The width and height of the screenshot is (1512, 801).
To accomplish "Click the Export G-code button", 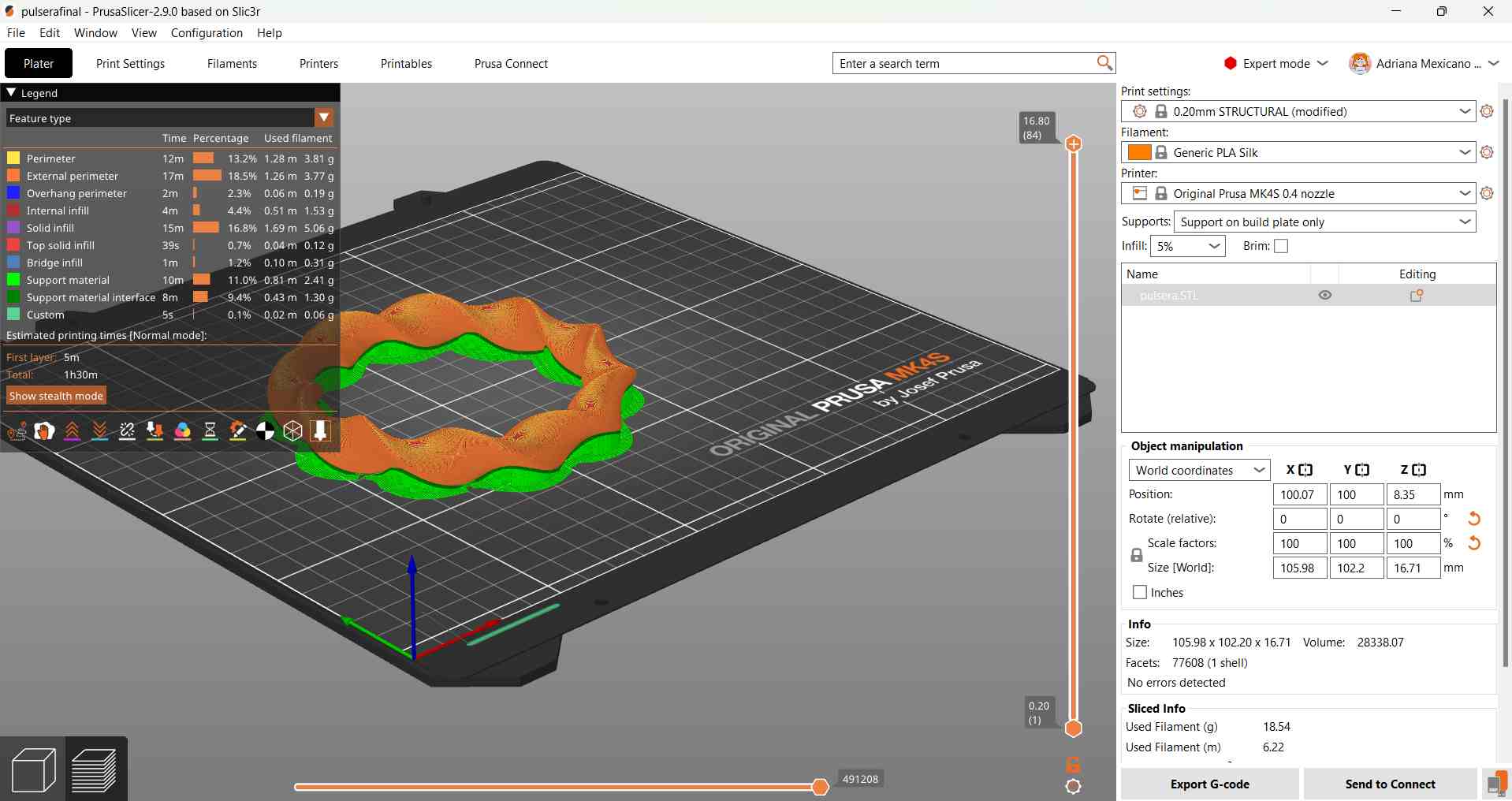I will pyautogui.click(x=1210, y=784).
